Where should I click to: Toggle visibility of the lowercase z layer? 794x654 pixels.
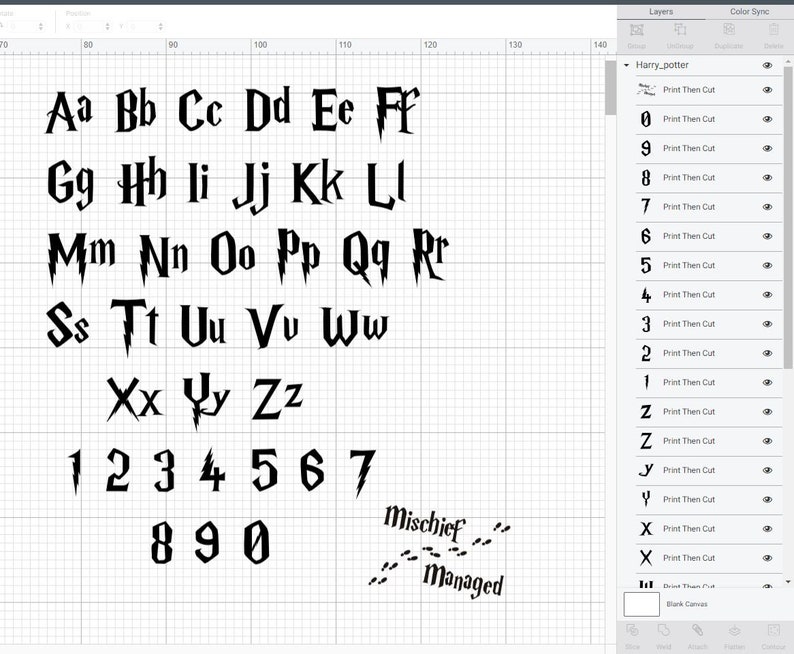[x=767, y=412]
